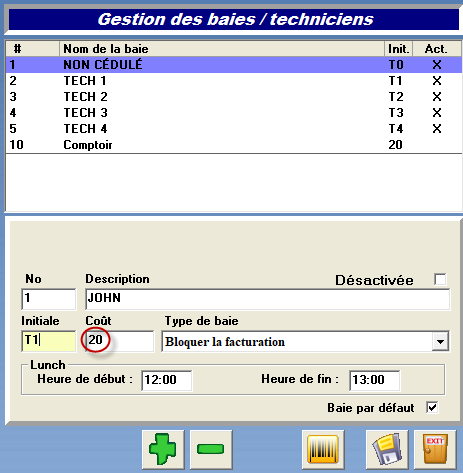Click the Description field containing JOHN

[x=268, y=299]
